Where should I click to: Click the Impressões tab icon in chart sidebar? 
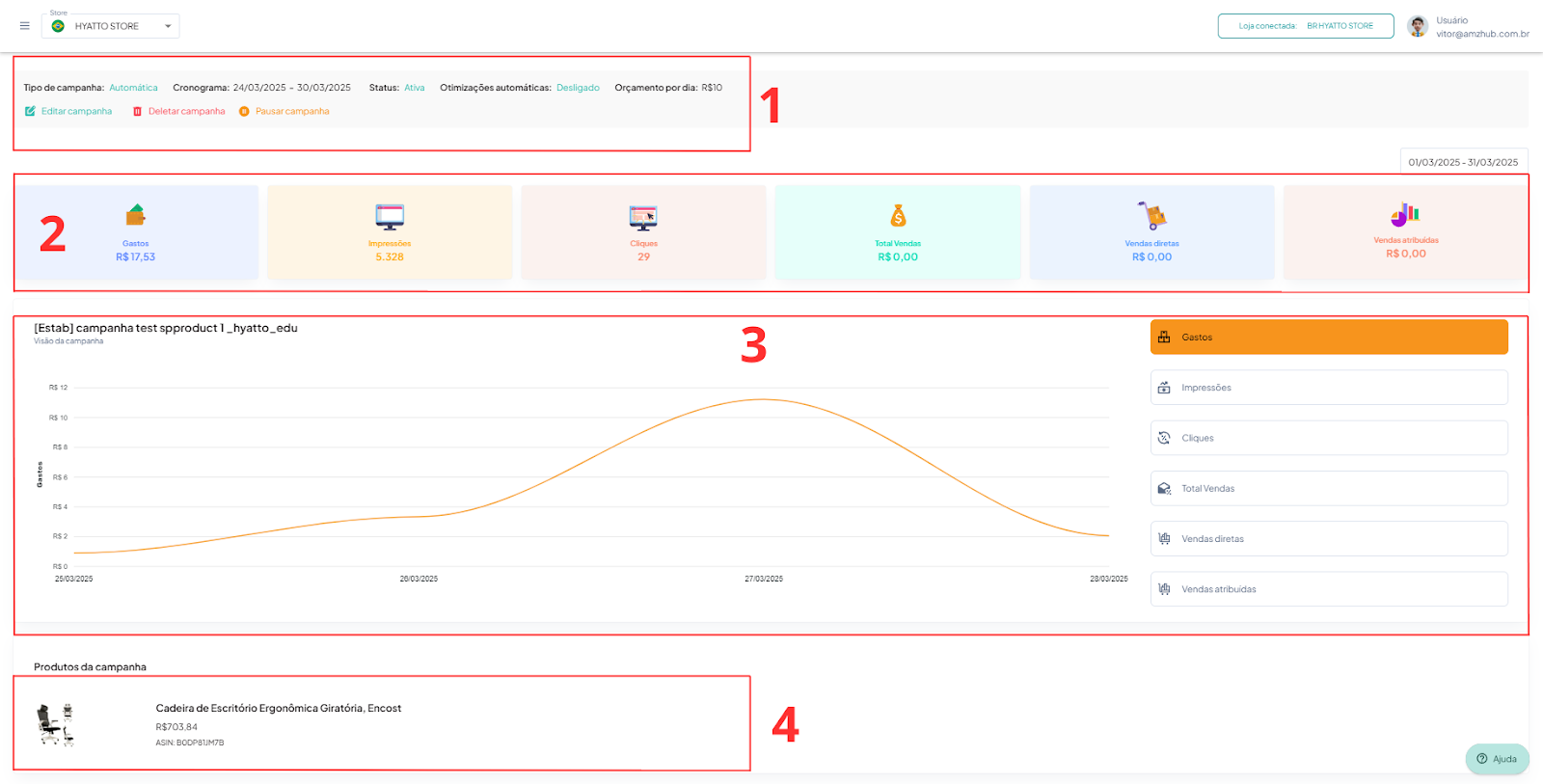click(1164, 388)
